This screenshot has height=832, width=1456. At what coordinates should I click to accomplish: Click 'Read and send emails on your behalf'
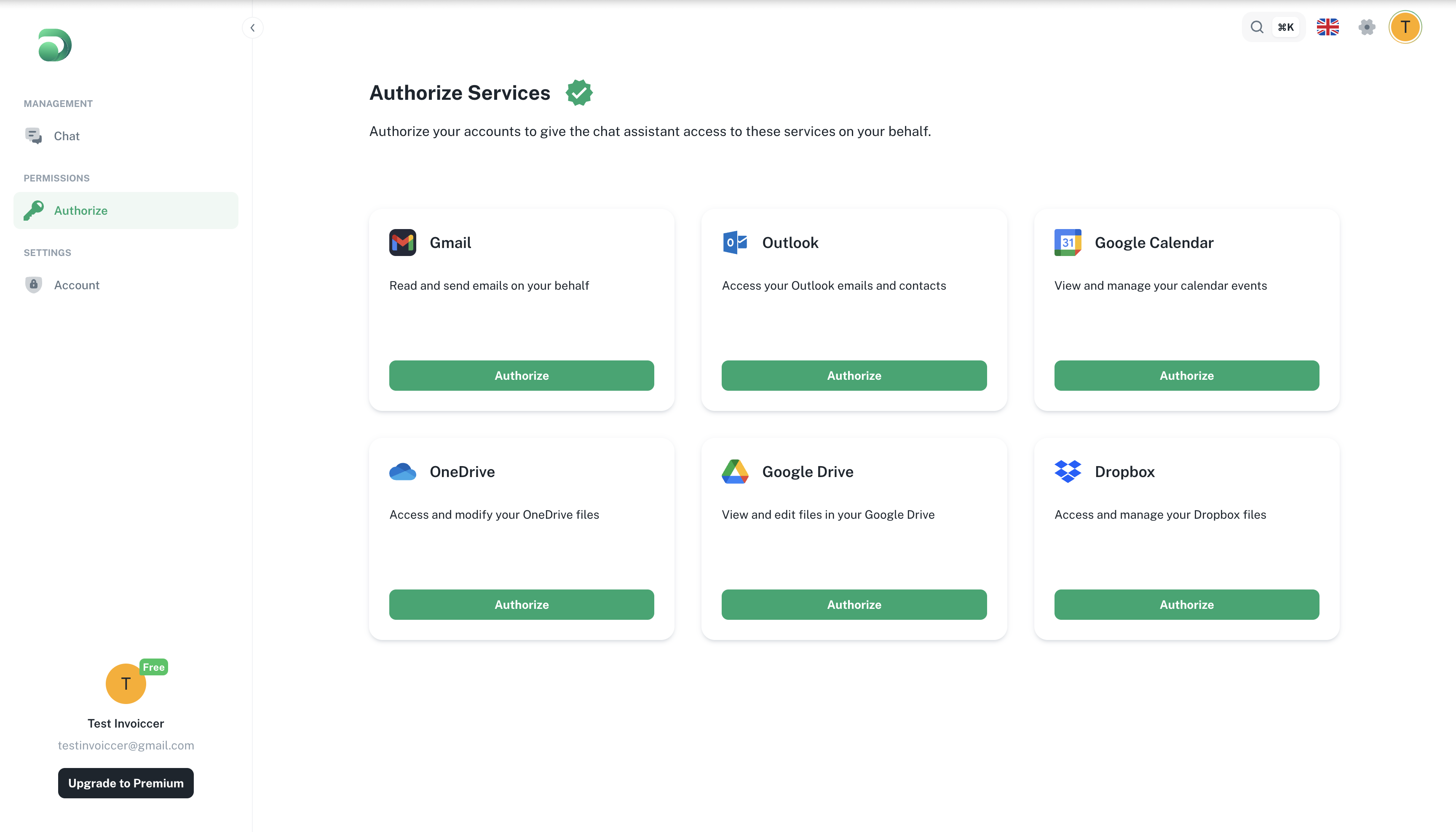489,285
